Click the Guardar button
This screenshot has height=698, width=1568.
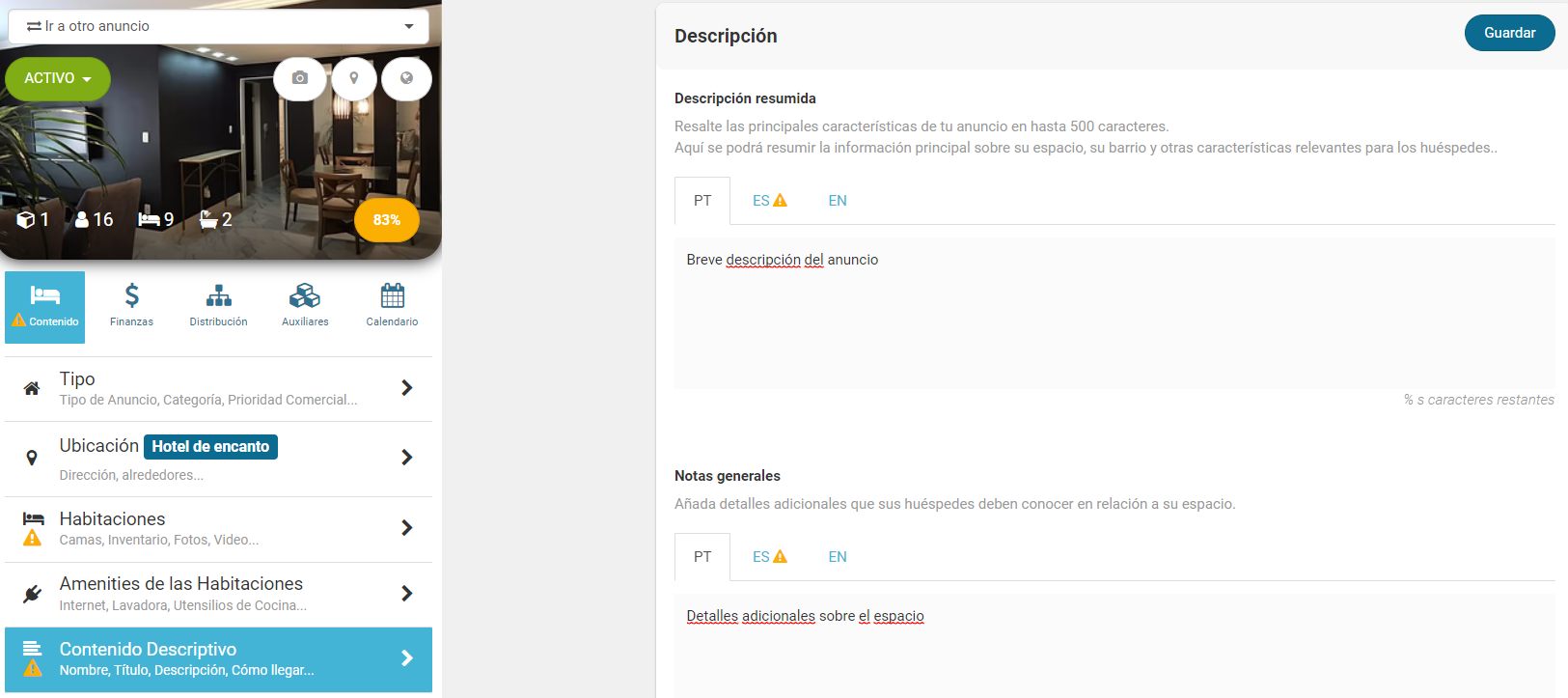pos(1509,33)
